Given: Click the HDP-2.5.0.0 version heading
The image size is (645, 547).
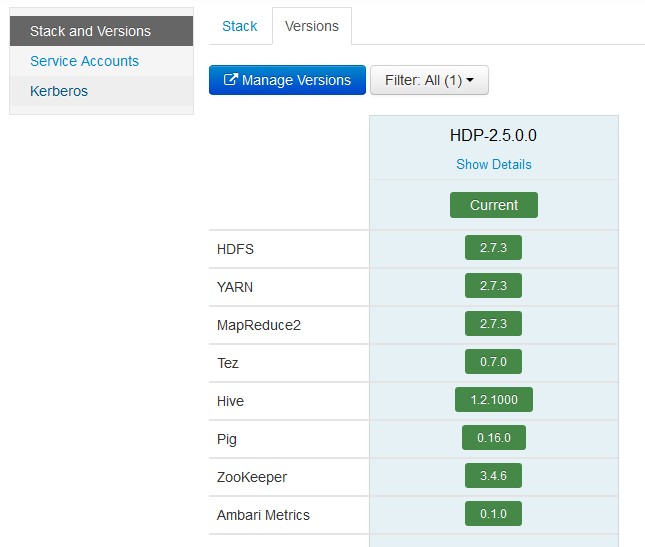Looking at the screenshot, I should 494,136.
